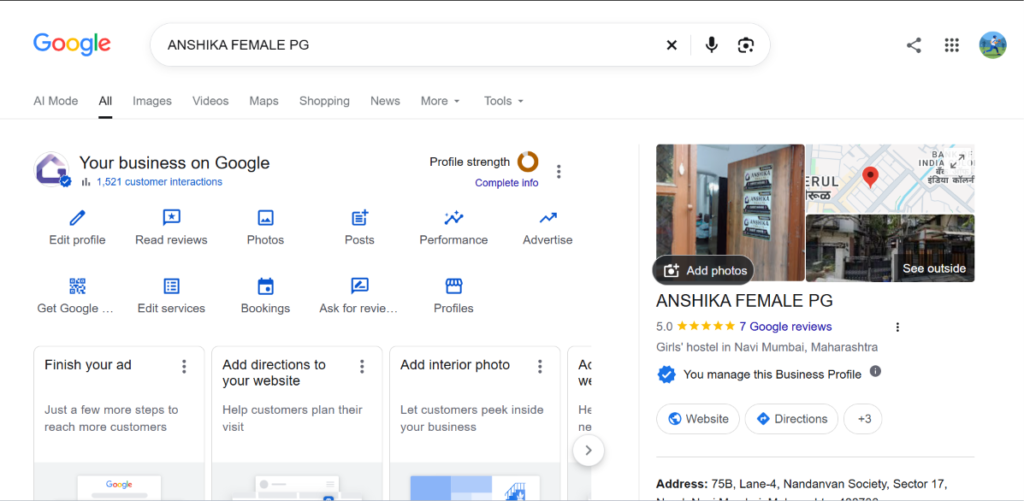Expand the More search filter dropdown
The width and height of the screenshot is (1024, 501).
(x=440, y=101)
